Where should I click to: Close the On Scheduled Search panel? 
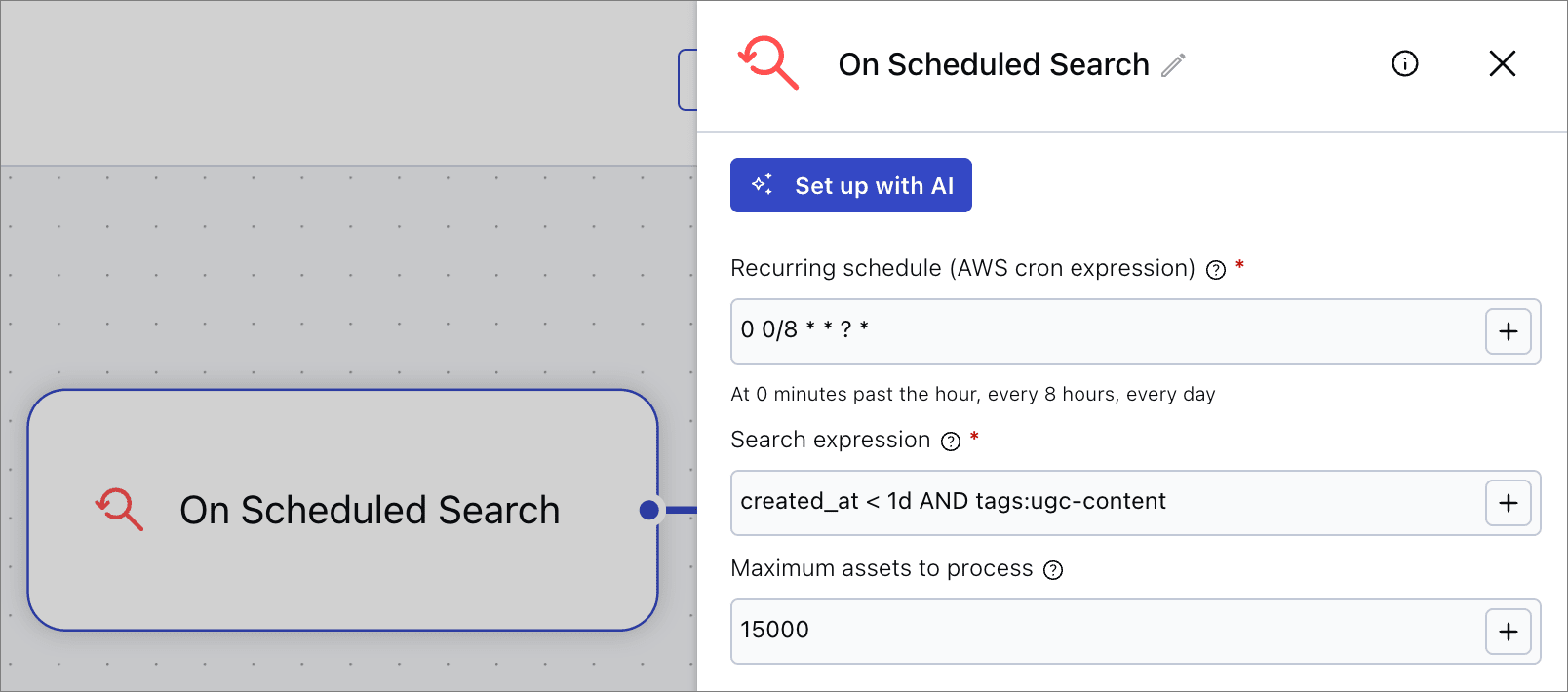1502,64
